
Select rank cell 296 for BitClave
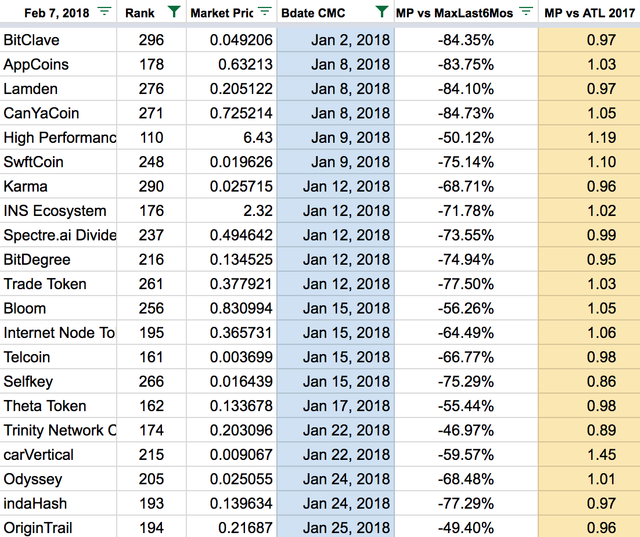pos(151,40)
